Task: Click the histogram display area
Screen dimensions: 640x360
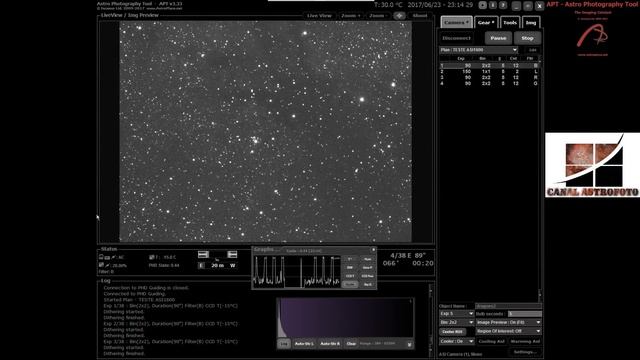Action: [x=345, y=318]
